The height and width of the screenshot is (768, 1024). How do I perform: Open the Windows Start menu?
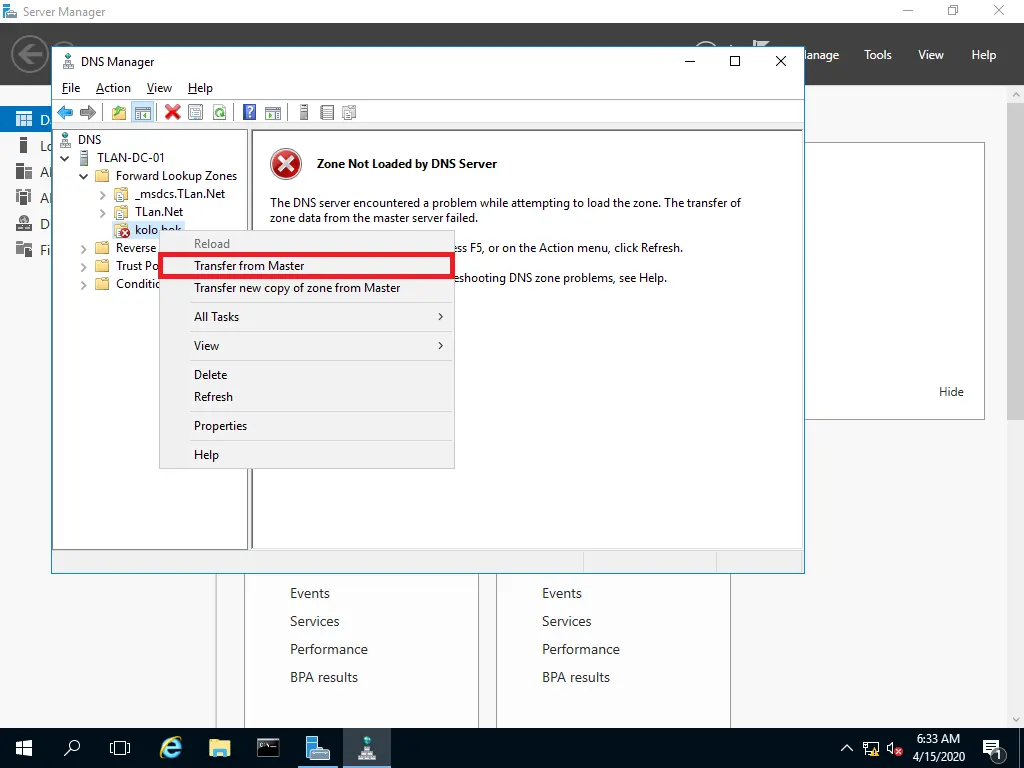pos(24,748)
